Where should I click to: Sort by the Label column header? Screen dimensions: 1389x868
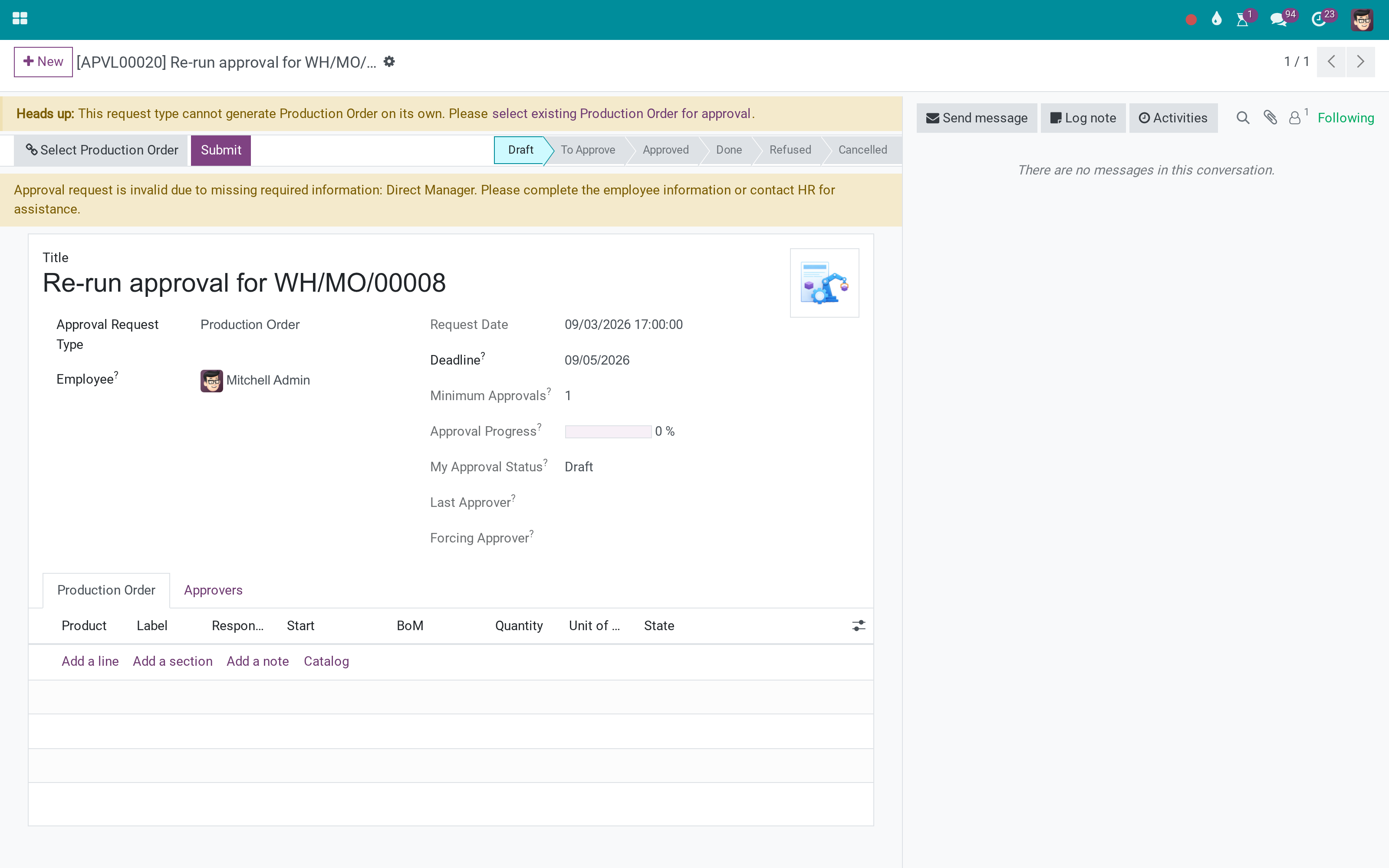click(151, 626)
